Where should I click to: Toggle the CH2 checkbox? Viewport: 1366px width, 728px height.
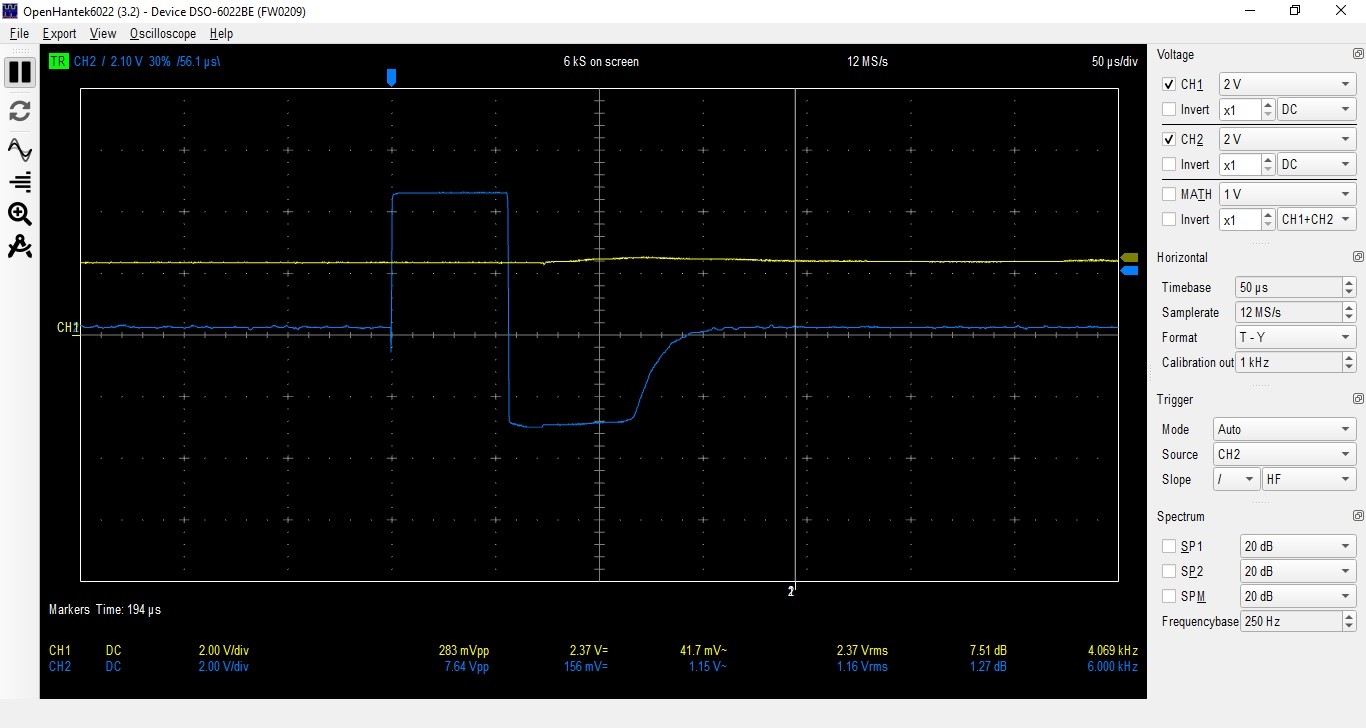1169,140
